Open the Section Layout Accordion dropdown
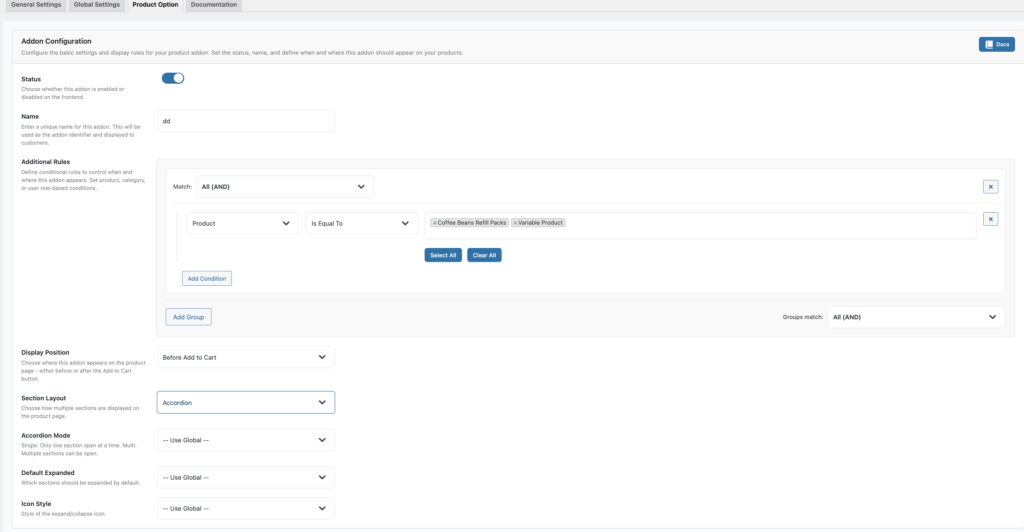Viewport: 1024px width, 532px height. pyautogui.click(x=246, y=402)
